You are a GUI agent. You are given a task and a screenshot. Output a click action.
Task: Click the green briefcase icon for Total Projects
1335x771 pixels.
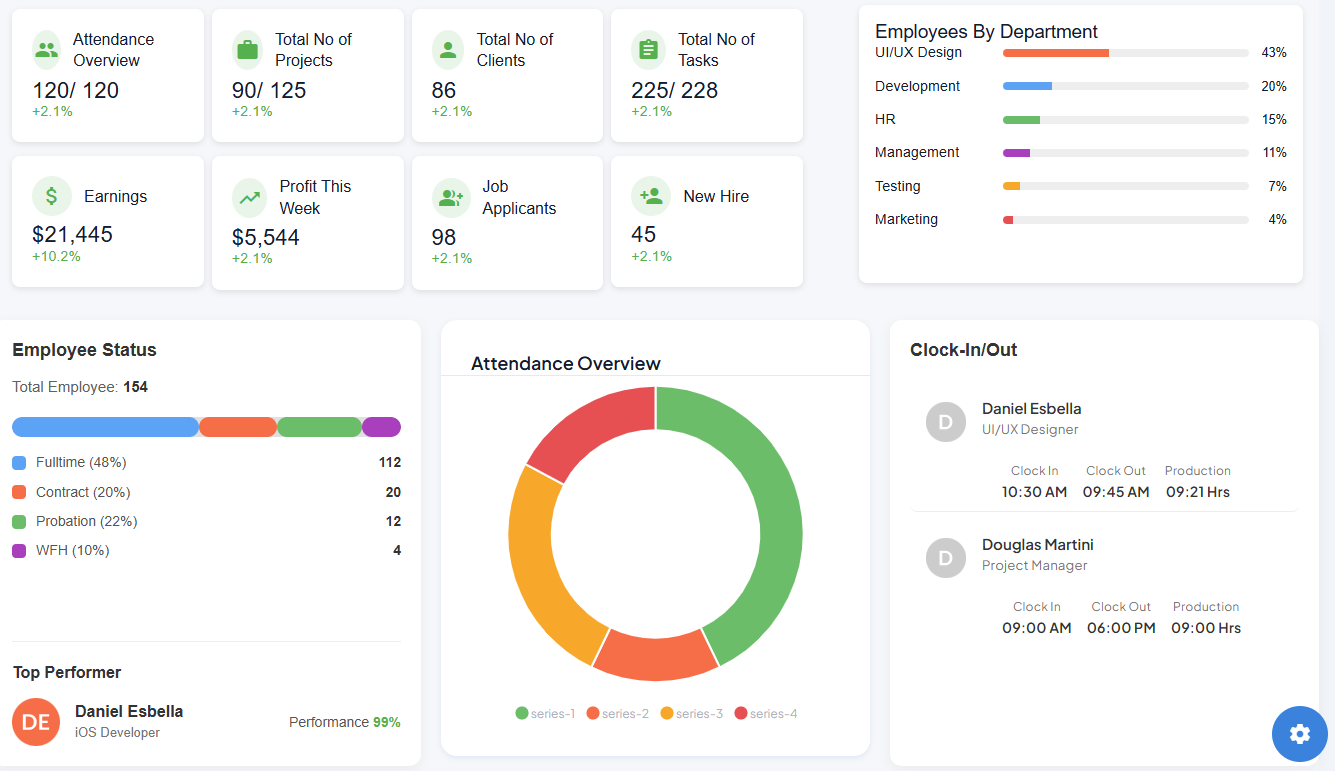(x=246, y=48)
